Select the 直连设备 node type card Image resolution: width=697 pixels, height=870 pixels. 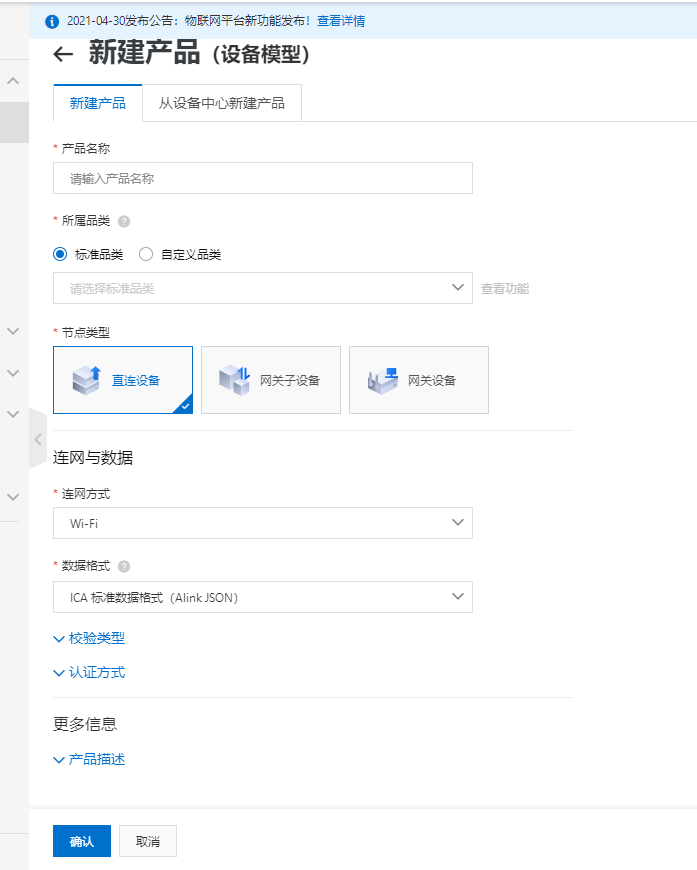click(x=123, y=380)
